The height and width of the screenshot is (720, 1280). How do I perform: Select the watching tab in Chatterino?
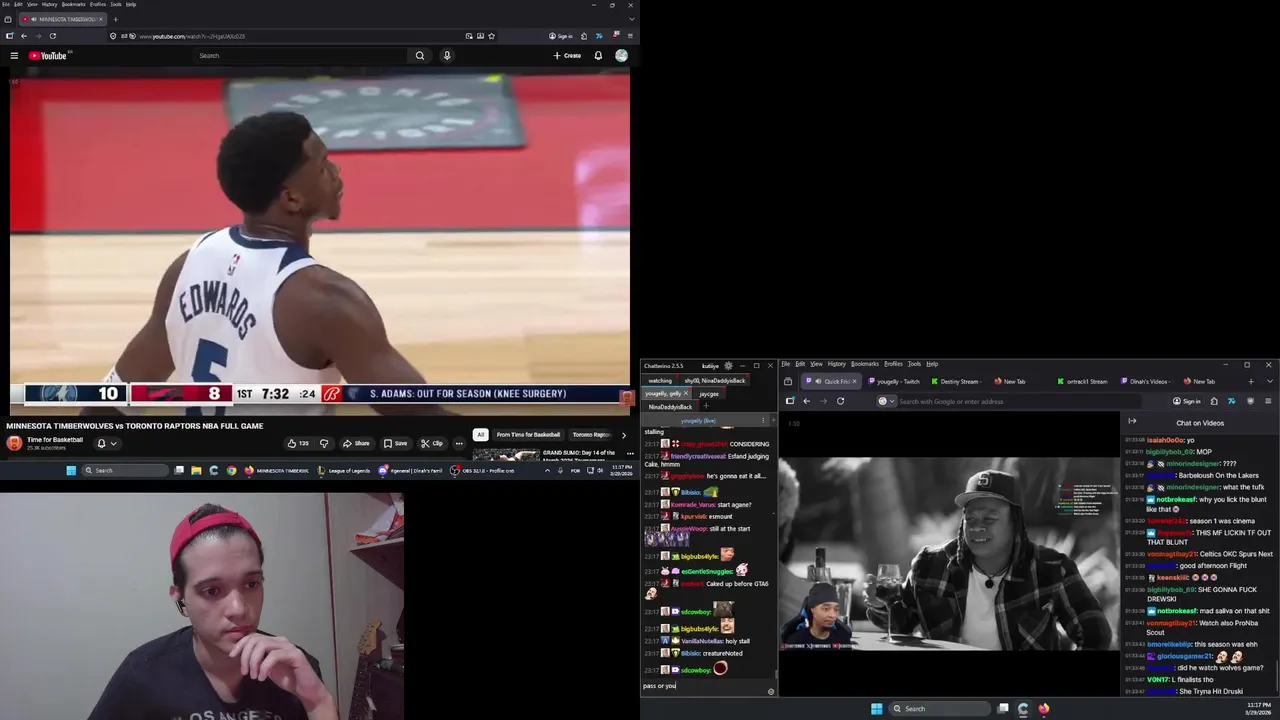[660, 381]
